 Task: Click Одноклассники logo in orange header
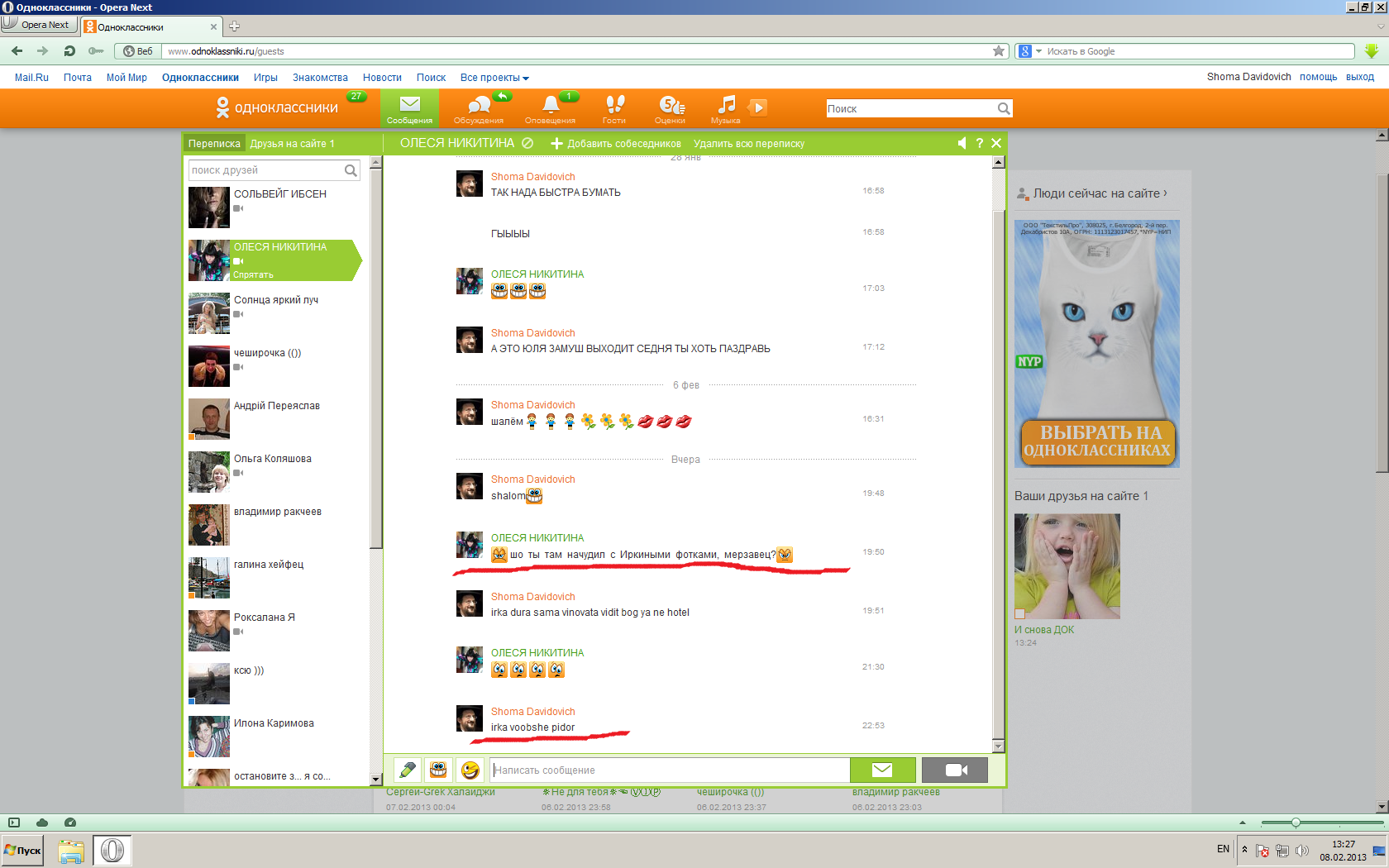point(277,107)
